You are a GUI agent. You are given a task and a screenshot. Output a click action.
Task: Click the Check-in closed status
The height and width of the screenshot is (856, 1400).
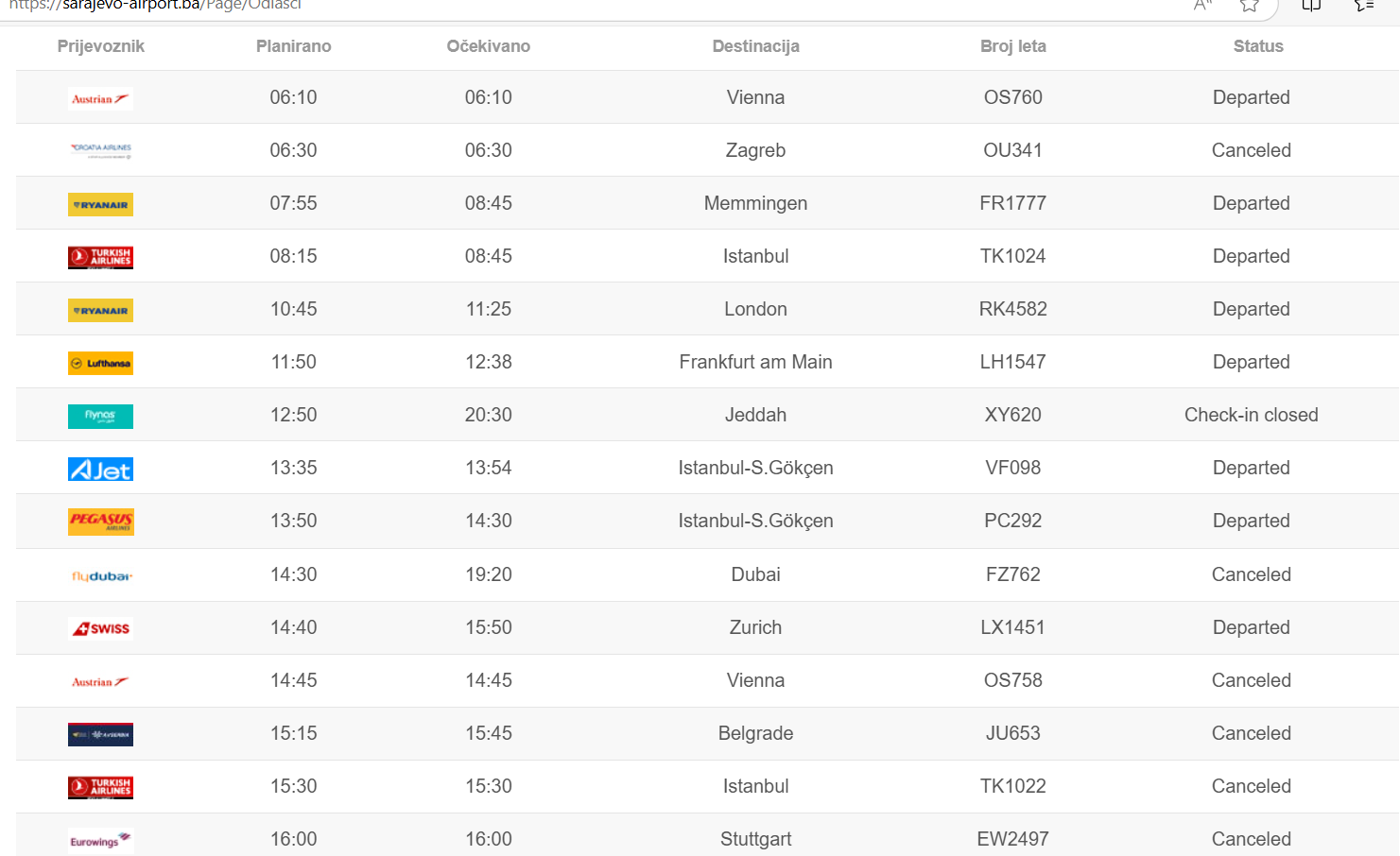click(x=1251, y=415)
